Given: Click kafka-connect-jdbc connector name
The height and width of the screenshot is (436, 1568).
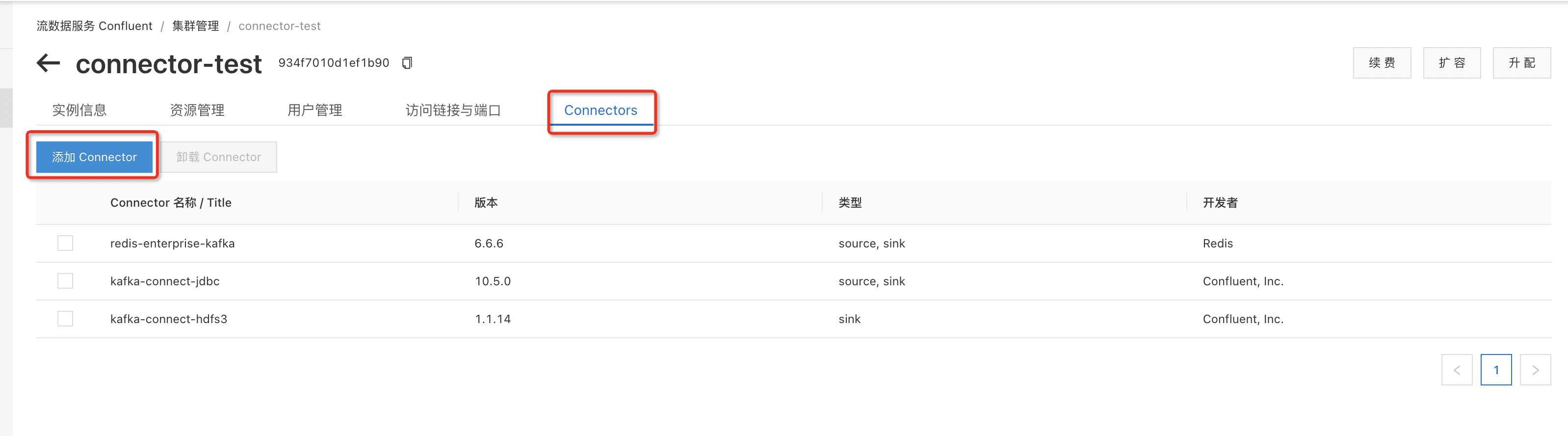Looking at the screenshot, I should pyautogui.click(x=165, y=281).
